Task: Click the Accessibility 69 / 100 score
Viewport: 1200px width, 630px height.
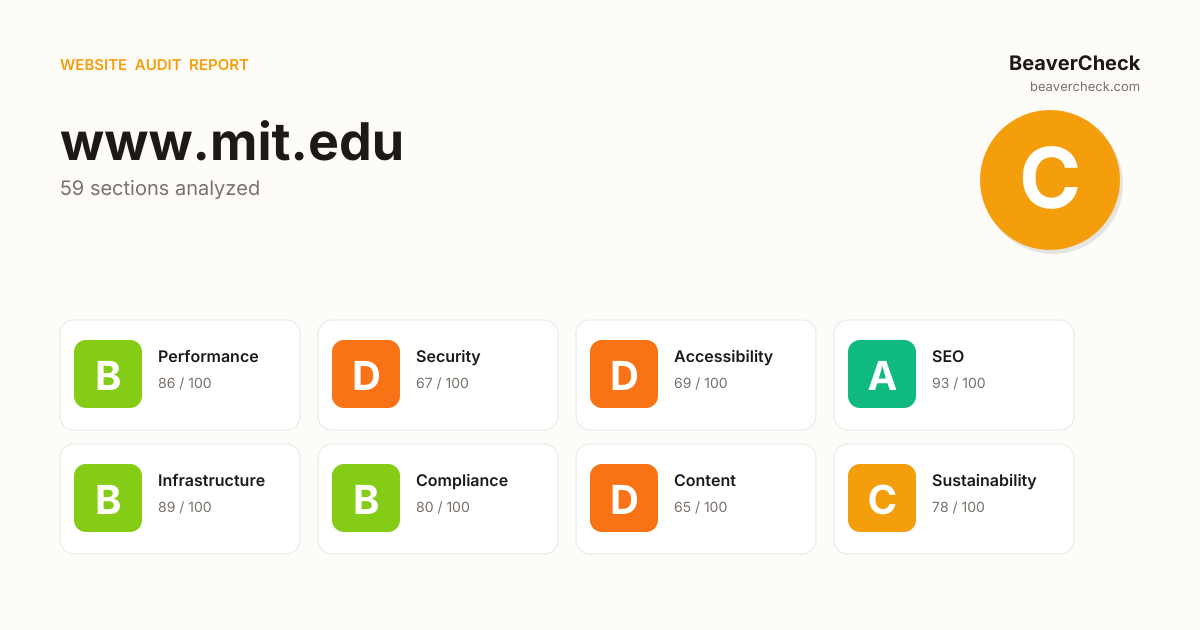Action: point(701,383)
